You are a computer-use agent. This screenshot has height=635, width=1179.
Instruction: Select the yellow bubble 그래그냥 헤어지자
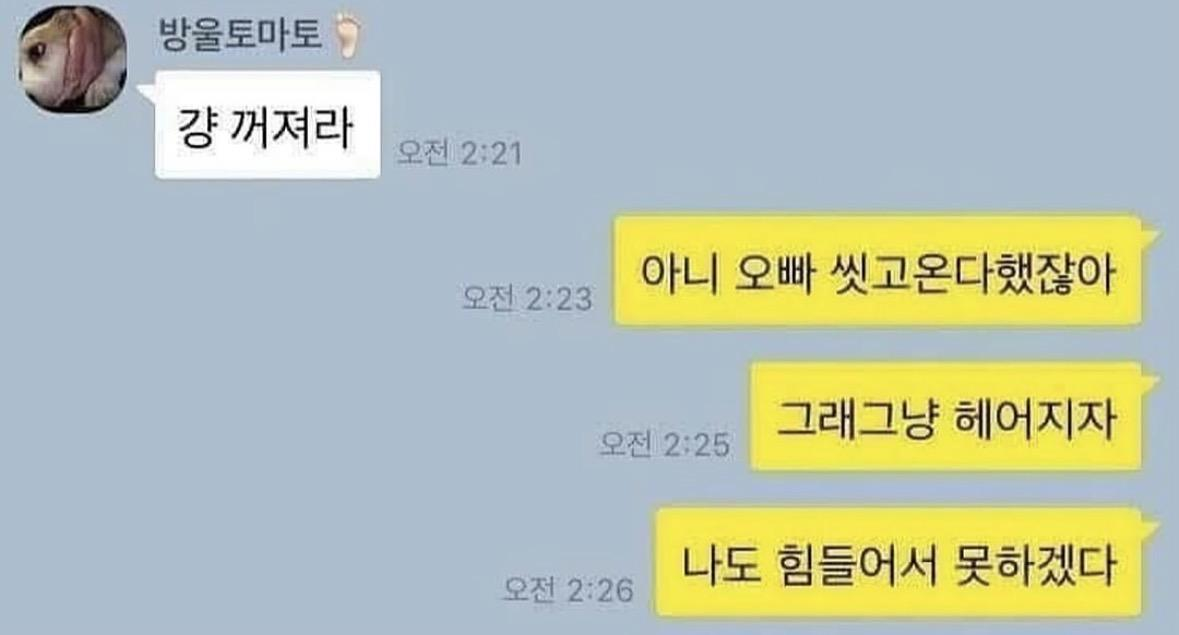[947, 417]
